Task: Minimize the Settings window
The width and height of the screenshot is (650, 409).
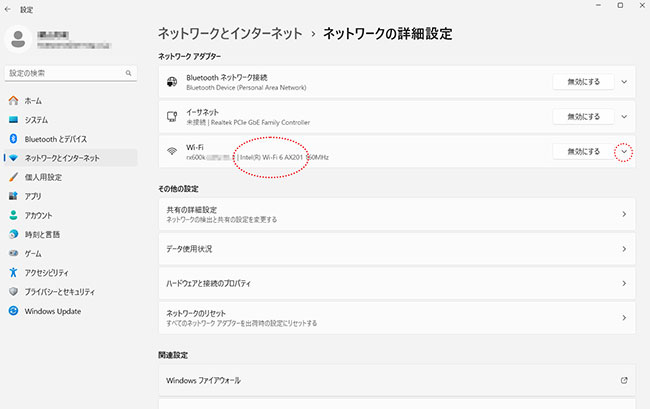Action: pos(598,5)
